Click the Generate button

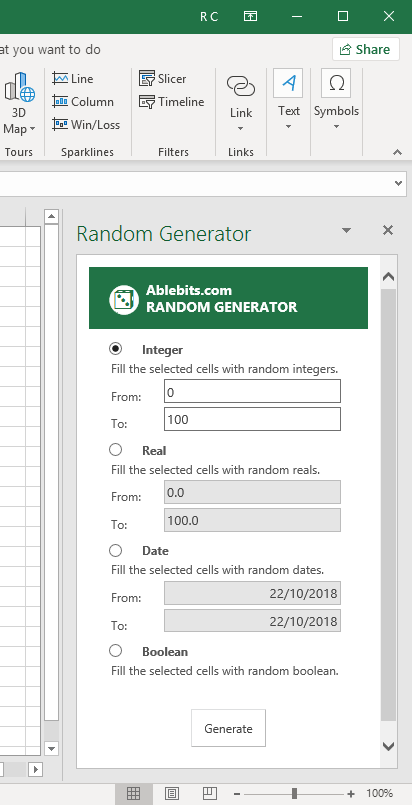click(x=228, y=728)
